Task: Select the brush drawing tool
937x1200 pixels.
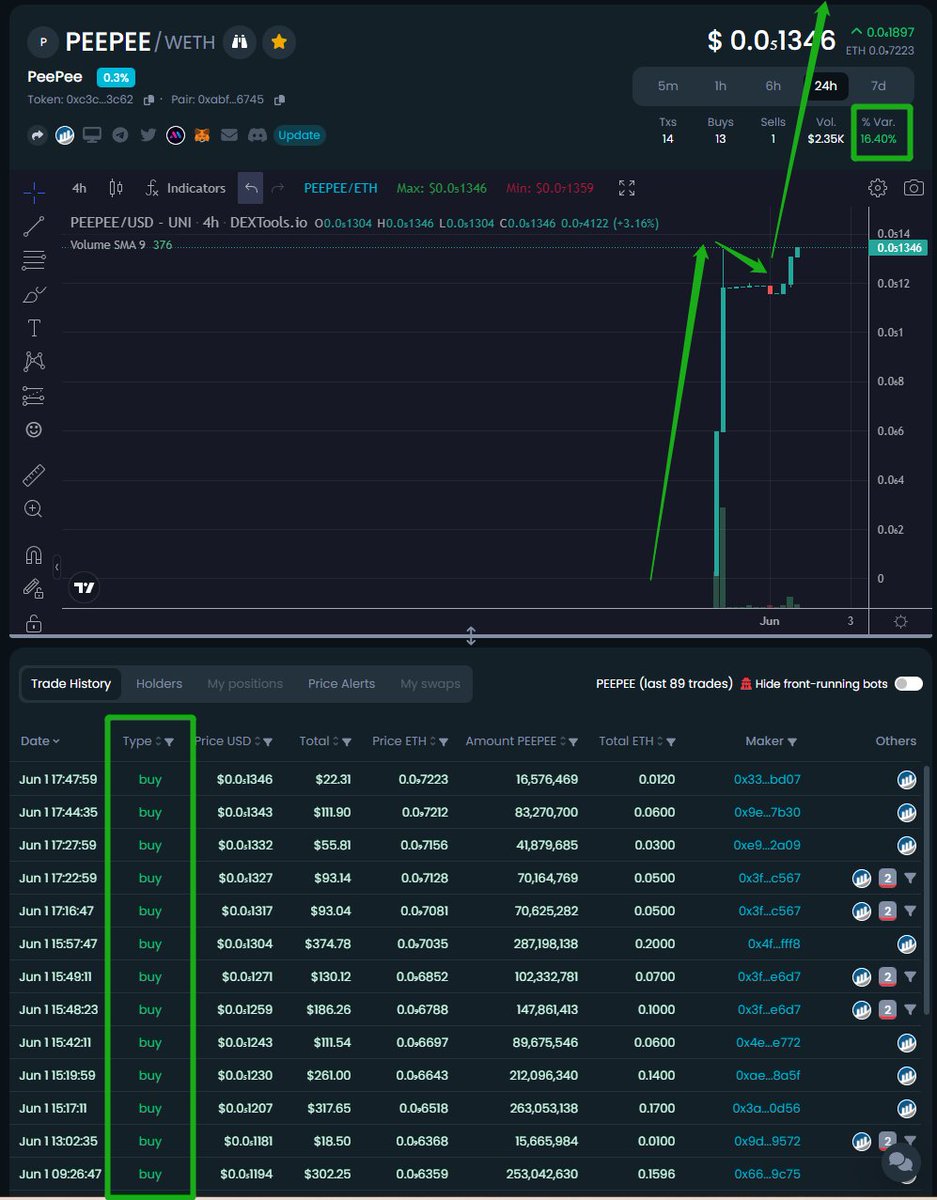Action: [33, 294]
